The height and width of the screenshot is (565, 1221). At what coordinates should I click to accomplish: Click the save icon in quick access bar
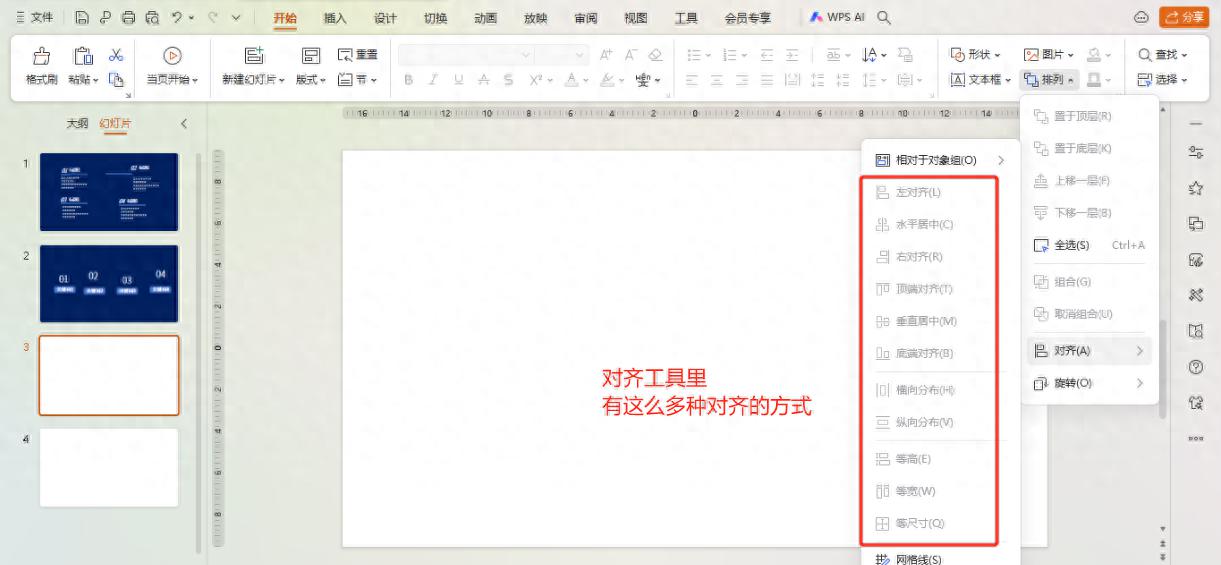(x=82, y=18)
